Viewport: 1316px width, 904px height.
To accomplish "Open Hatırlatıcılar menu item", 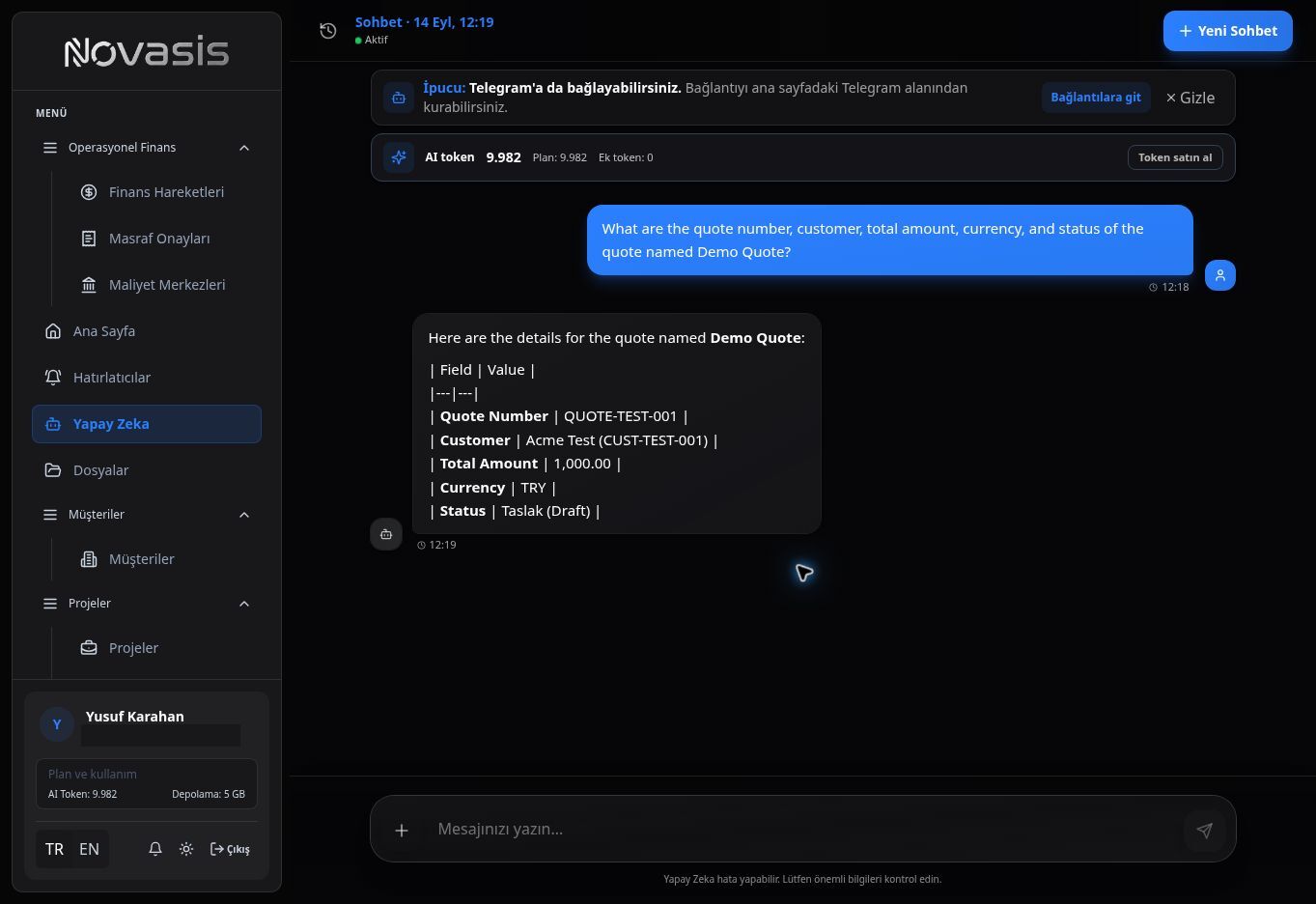I will [x=147, y=378].
